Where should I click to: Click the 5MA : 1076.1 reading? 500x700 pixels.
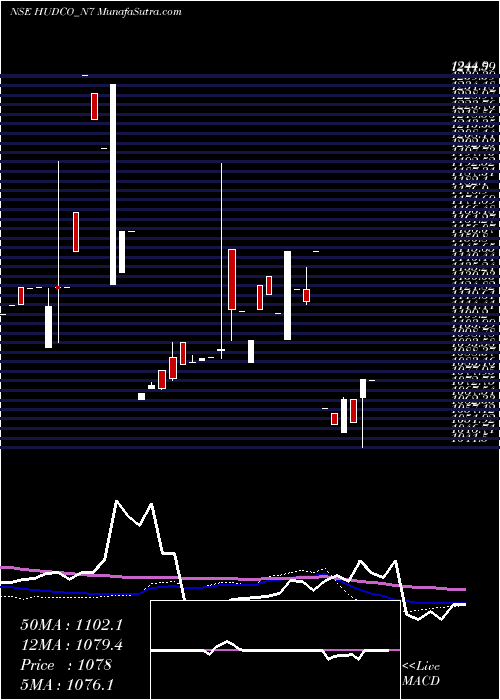(x=68, y=684)
